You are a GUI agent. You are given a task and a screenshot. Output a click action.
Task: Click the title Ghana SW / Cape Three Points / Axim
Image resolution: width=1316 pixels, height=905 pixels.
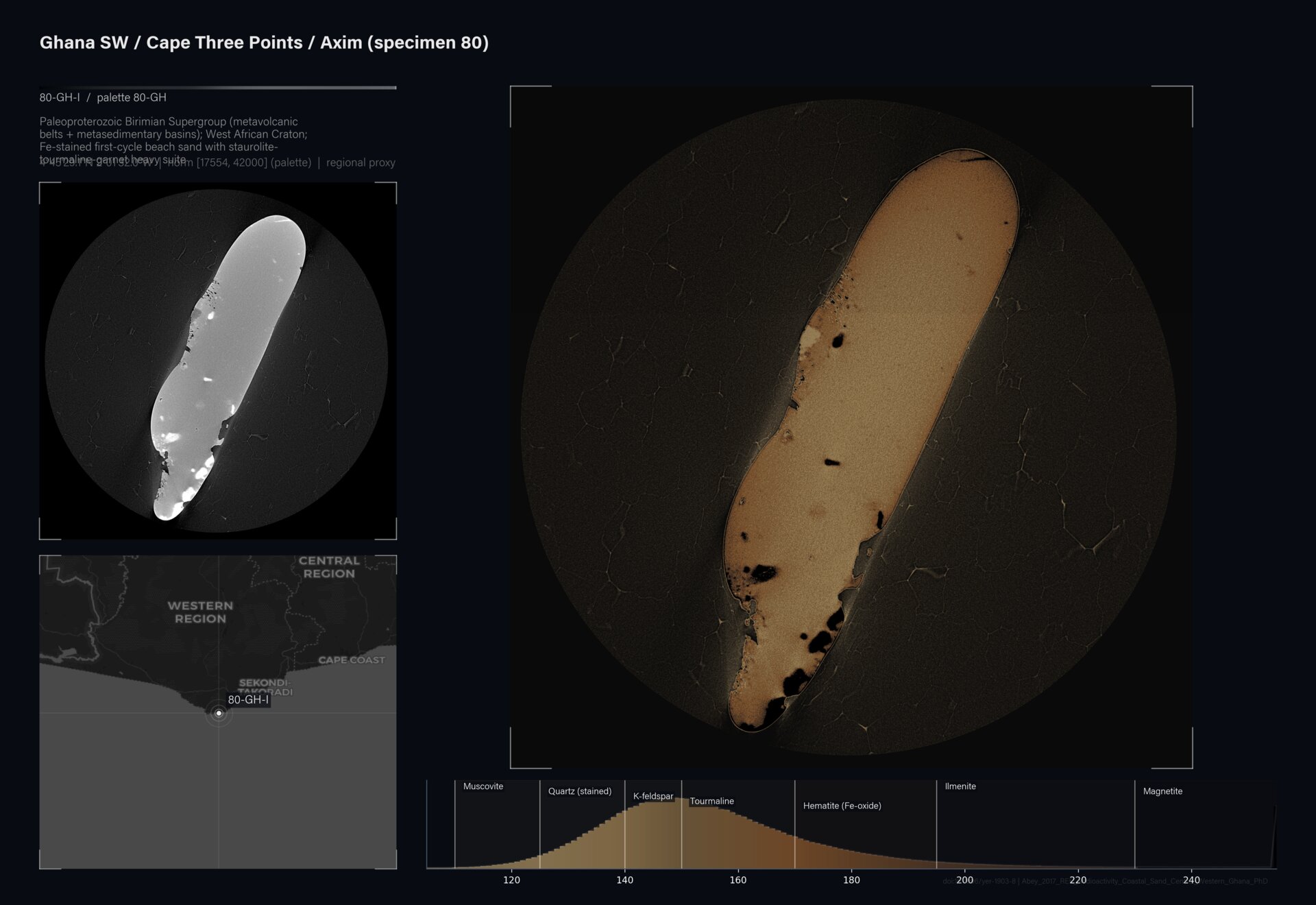point(264,43)
